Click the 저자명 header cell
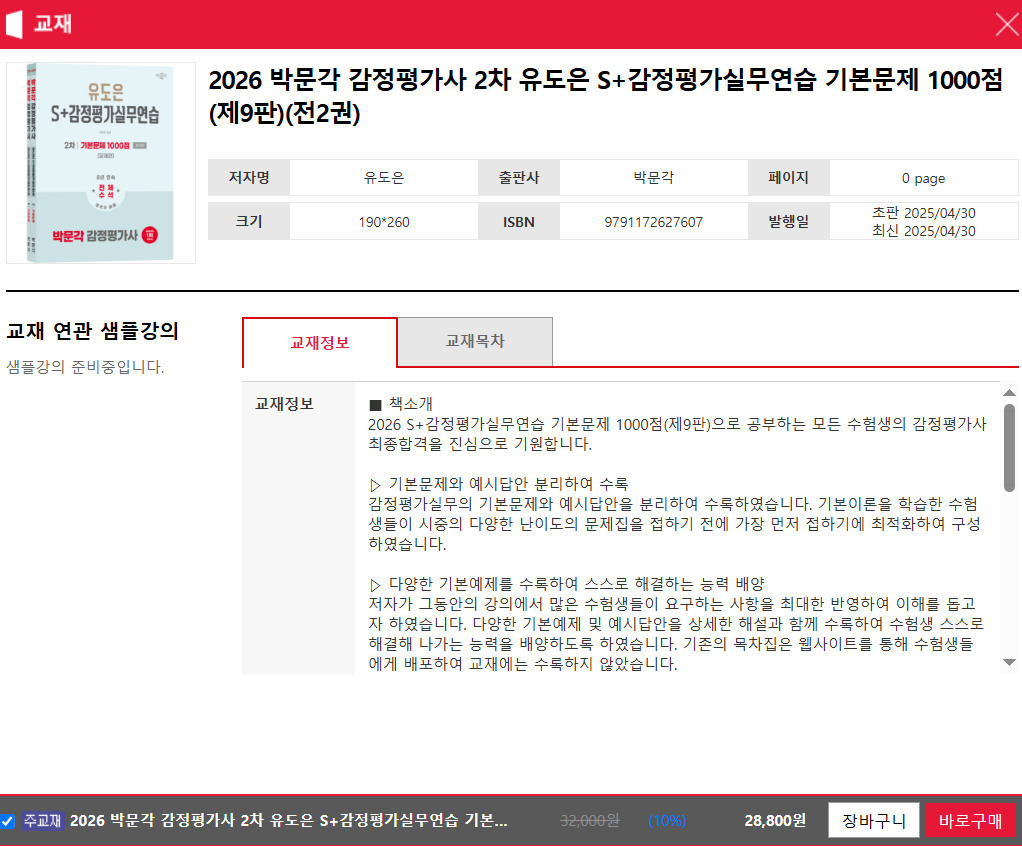 [248, 177]
